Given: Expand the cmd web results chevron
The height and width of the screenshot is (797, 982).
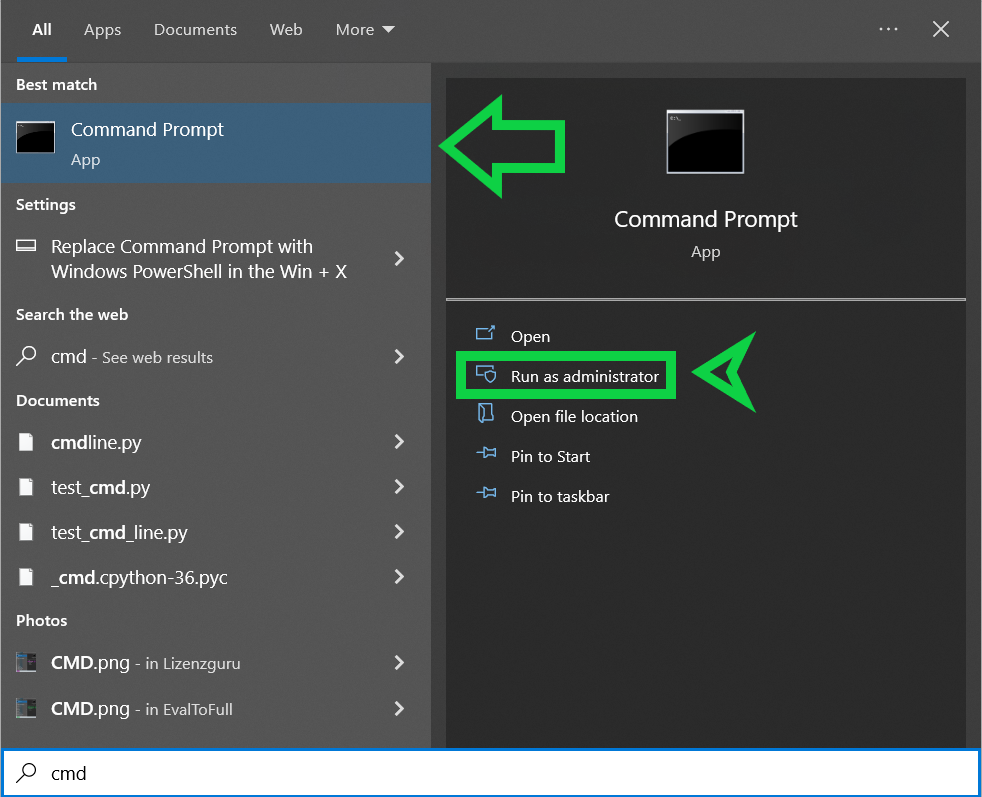Looking at the screenshot, I should (x=399, y=357).
